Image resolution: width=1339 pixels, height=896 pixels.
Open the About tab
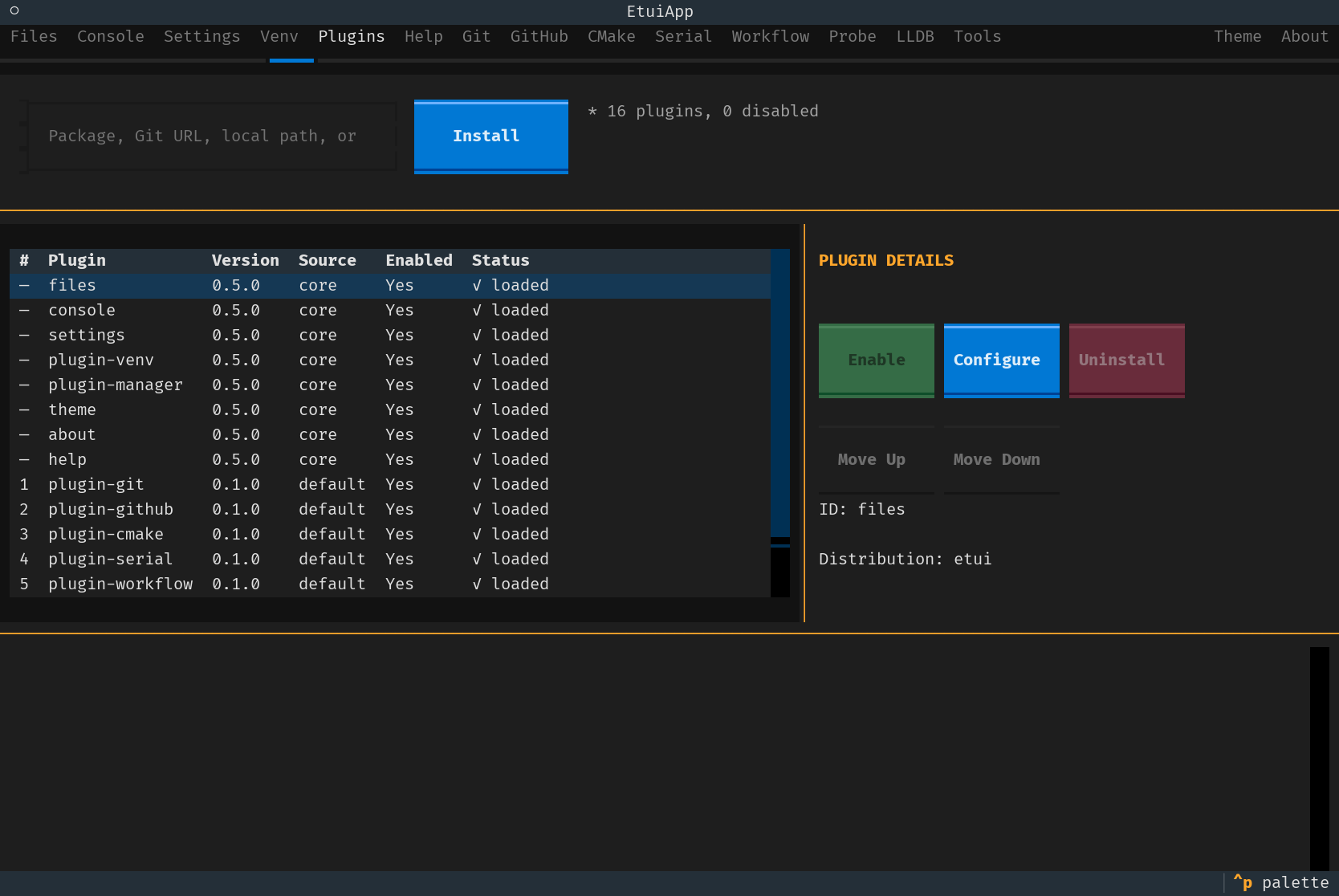click(1305, 36)
